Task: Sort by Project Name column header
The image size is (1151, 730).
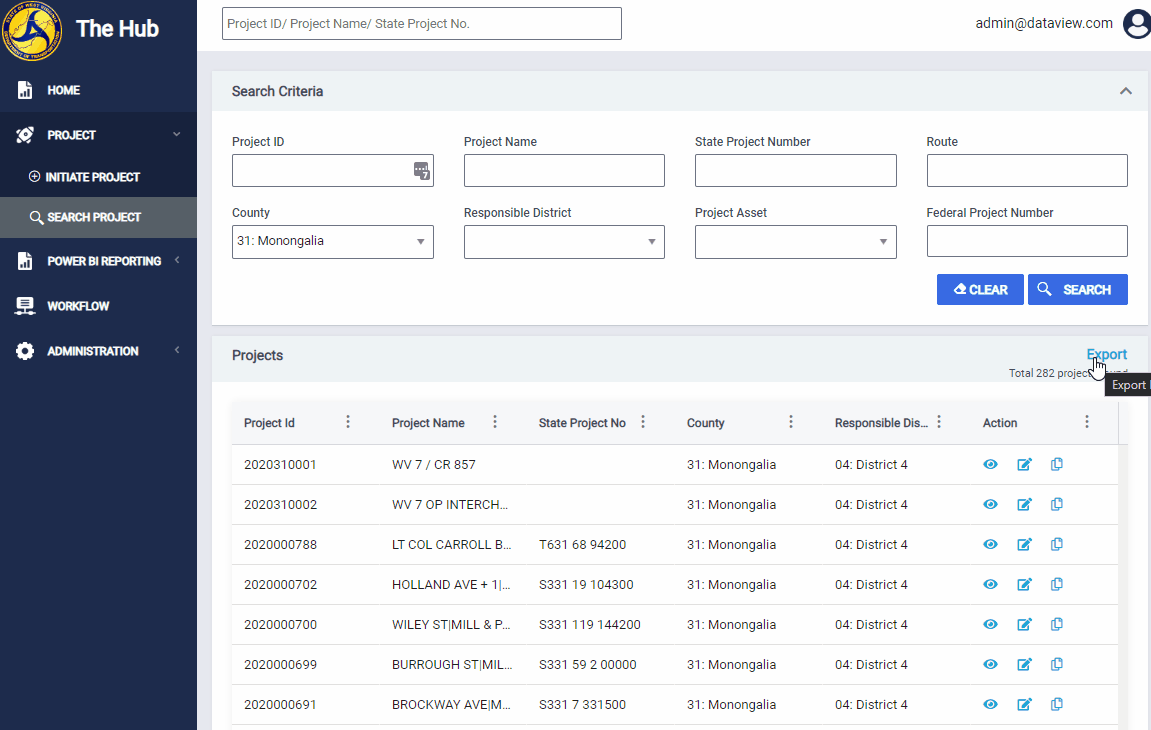Action: click(428, 423)
